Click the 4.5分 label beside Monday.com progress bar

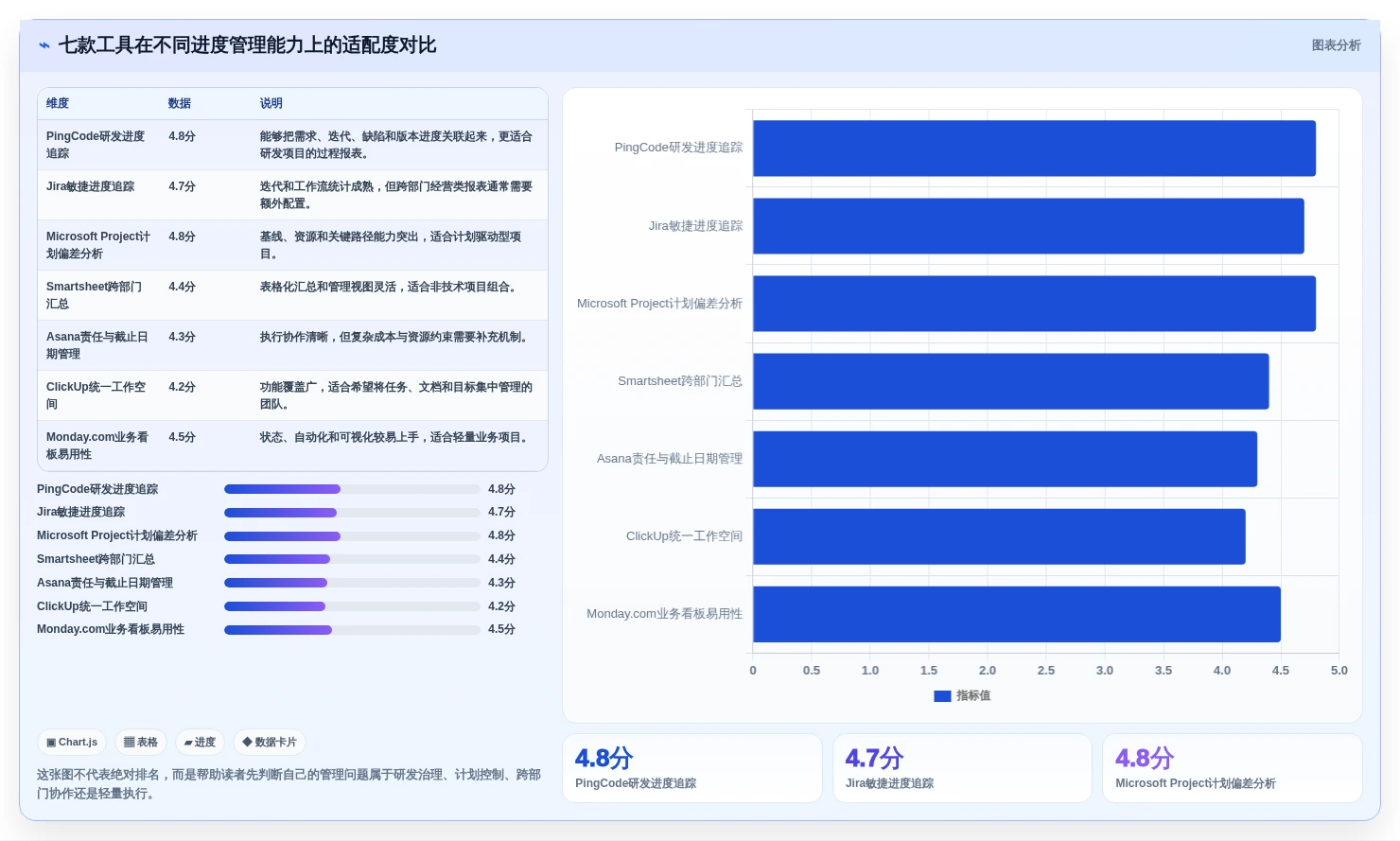501,630
